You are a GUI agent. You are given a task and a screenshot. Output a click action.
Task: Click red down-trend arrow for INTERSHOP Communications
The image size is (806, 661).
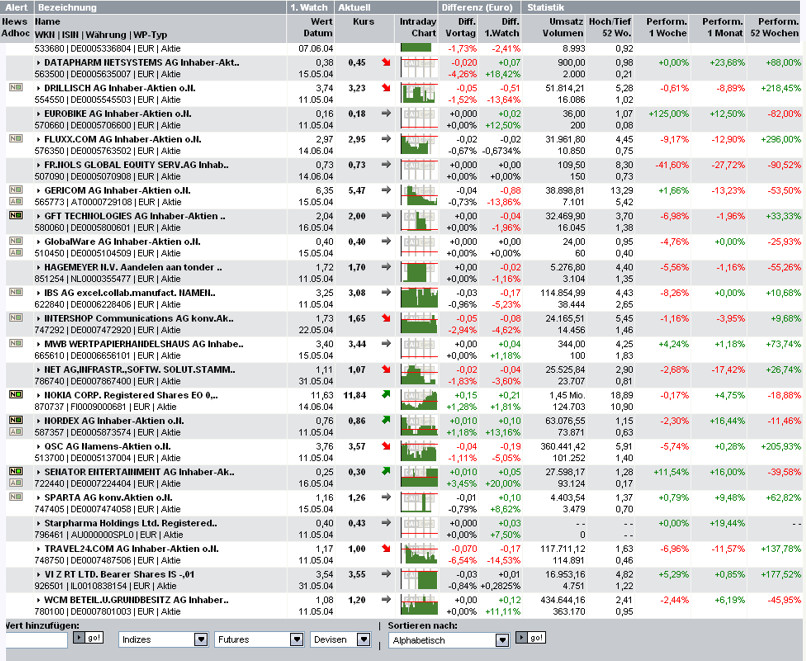[x=386, y=318]
